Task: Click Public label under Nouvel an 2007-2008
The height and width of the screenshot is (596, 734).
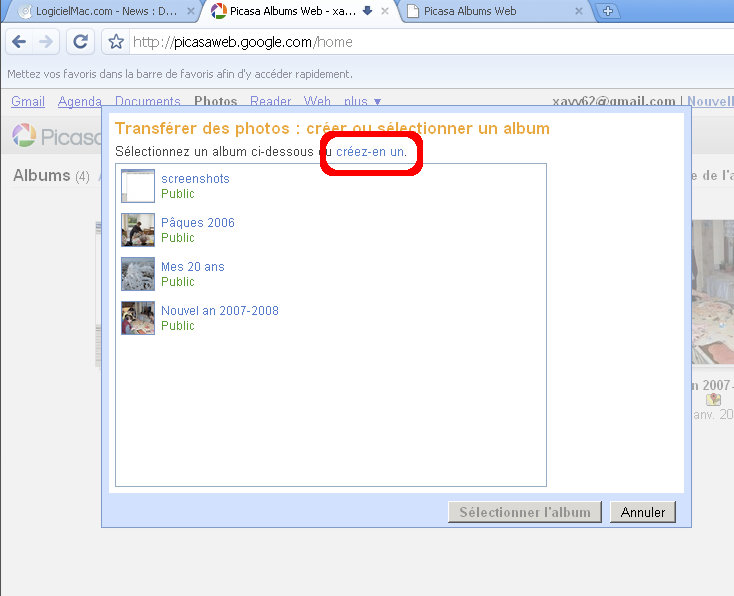Action: click(177, 326)
